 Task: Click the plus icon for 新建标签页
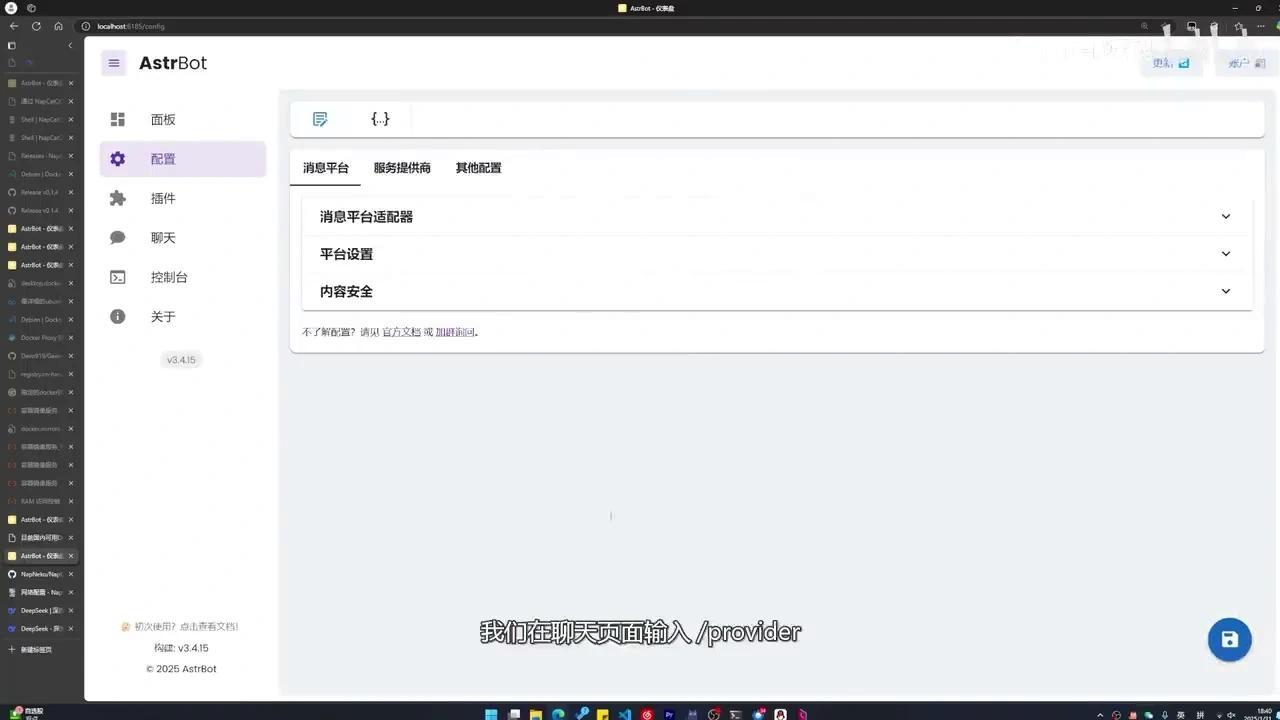[12, 650]
